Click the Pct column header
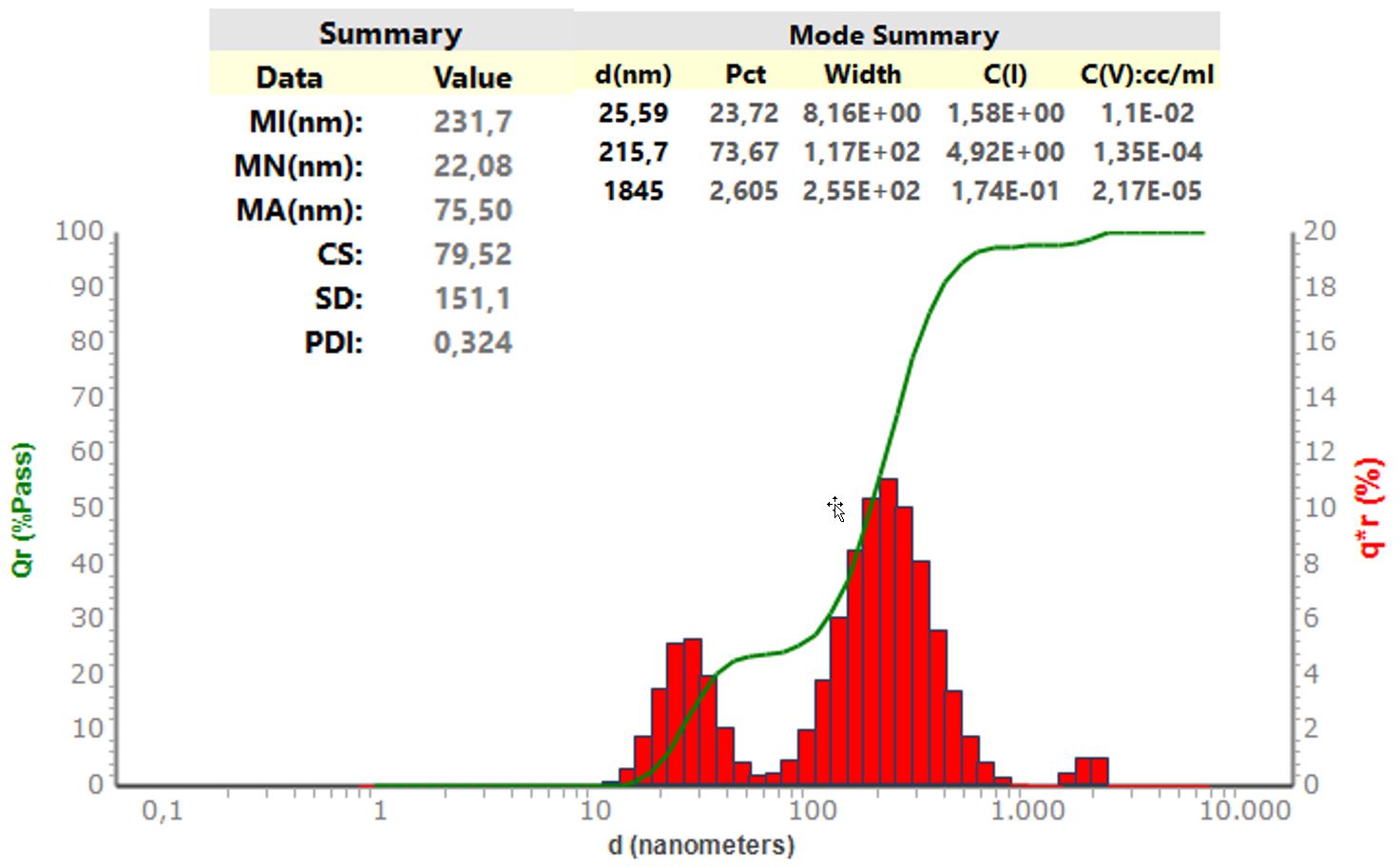 click(x=745, y=74)
